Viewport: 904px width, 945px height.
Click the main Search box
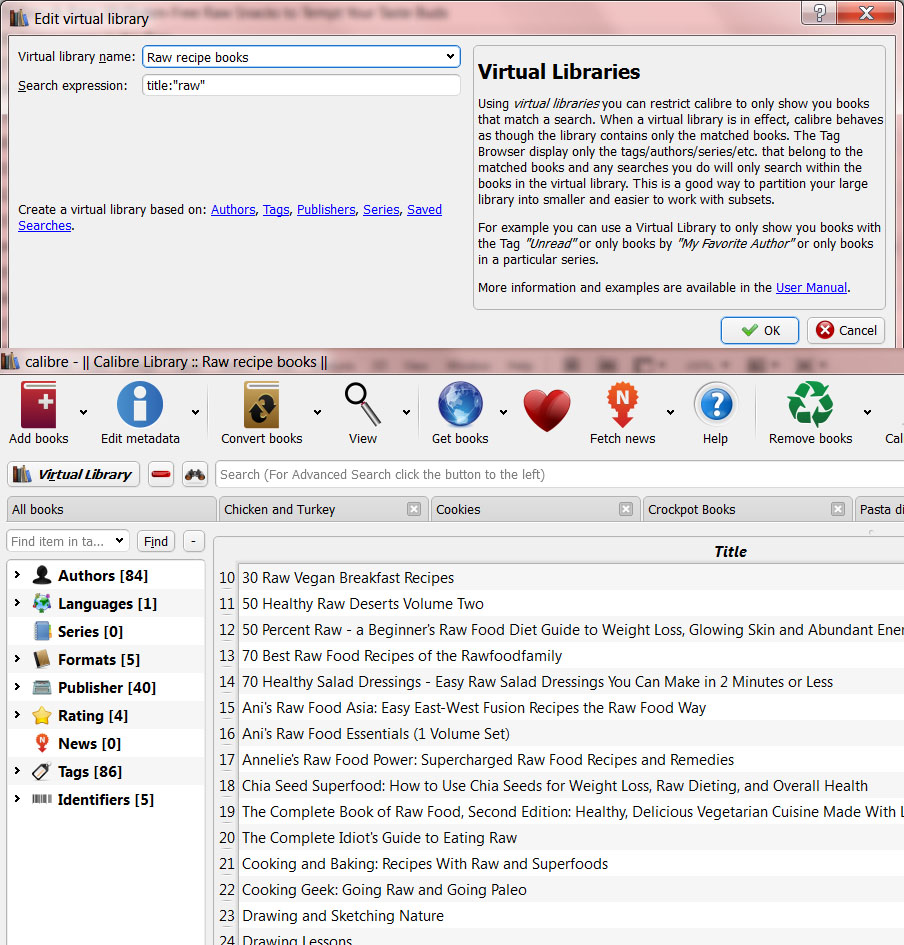[559, 474]
